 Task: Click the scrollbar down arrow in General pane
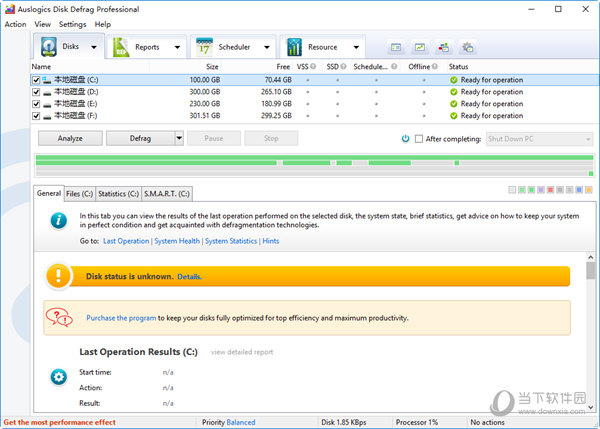click(x=590, y=408)
